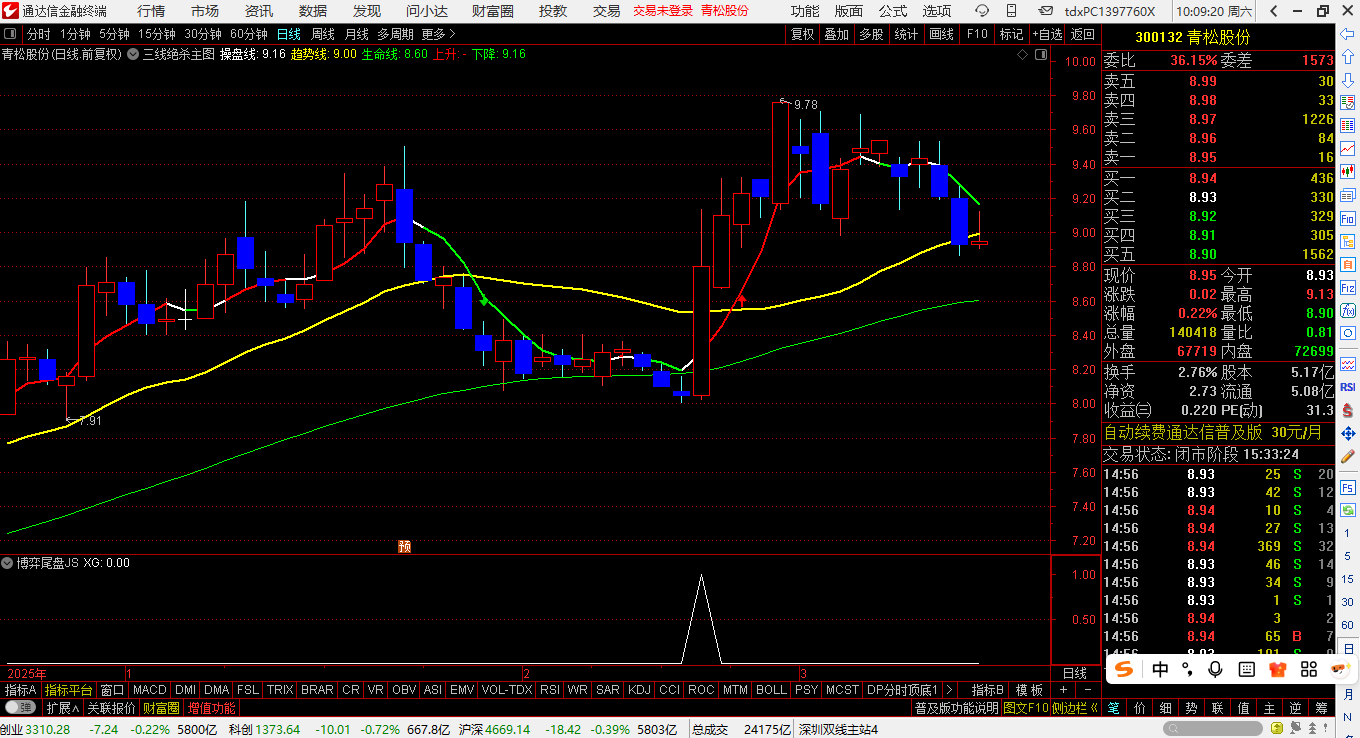This screenshot has height=738, width=1360.
Task: Click the down arrow icon in right sidebar
Action: coord(1347,80)
